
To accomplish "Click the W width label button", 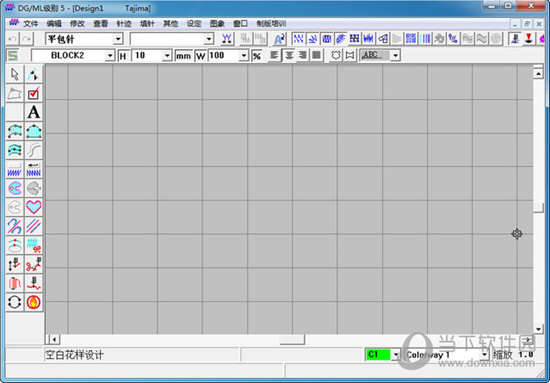I will point(201,56).
